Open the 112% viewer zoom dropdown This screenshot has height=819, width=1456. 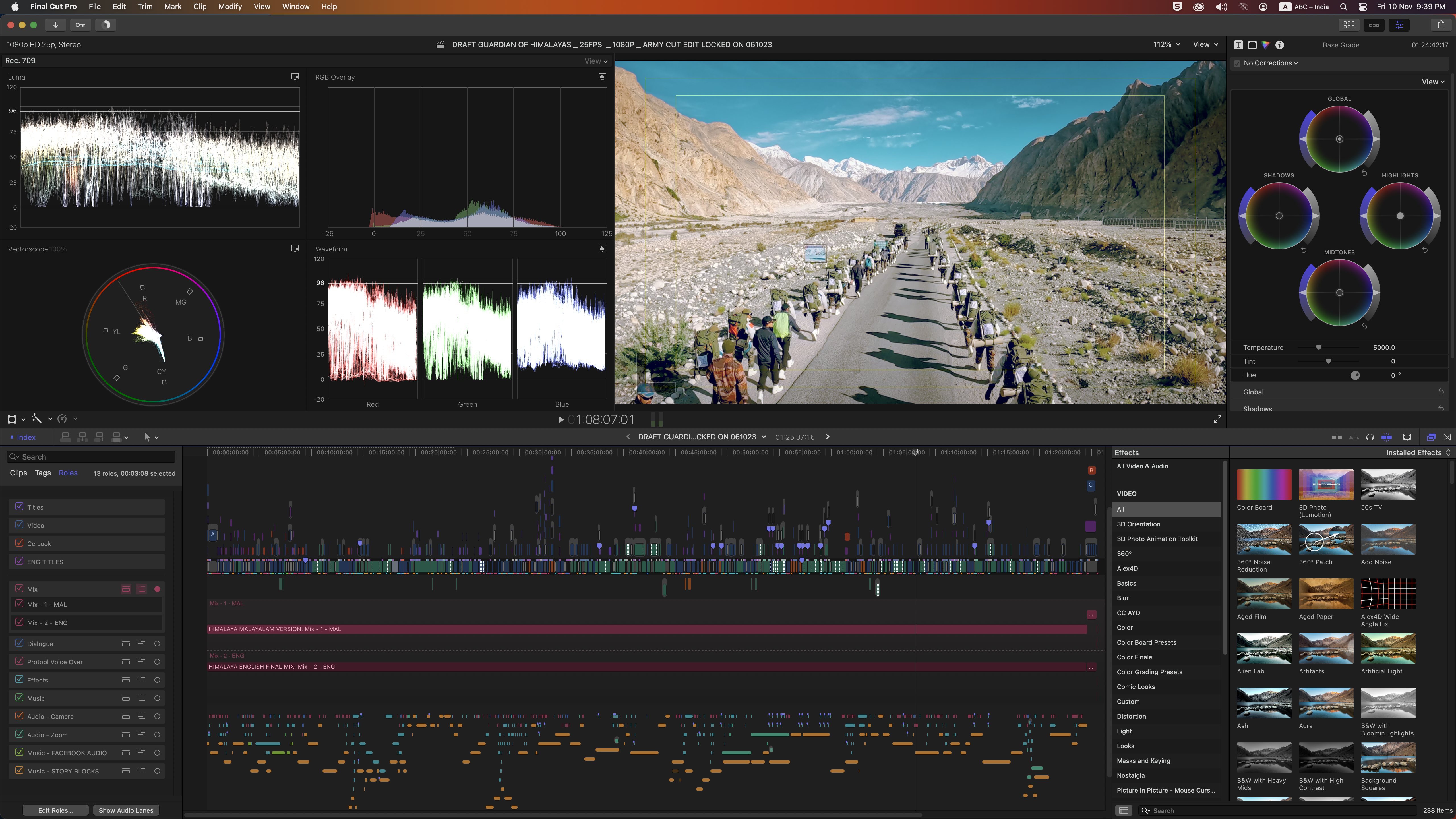pyautogui.click(x=1166, y=45)
